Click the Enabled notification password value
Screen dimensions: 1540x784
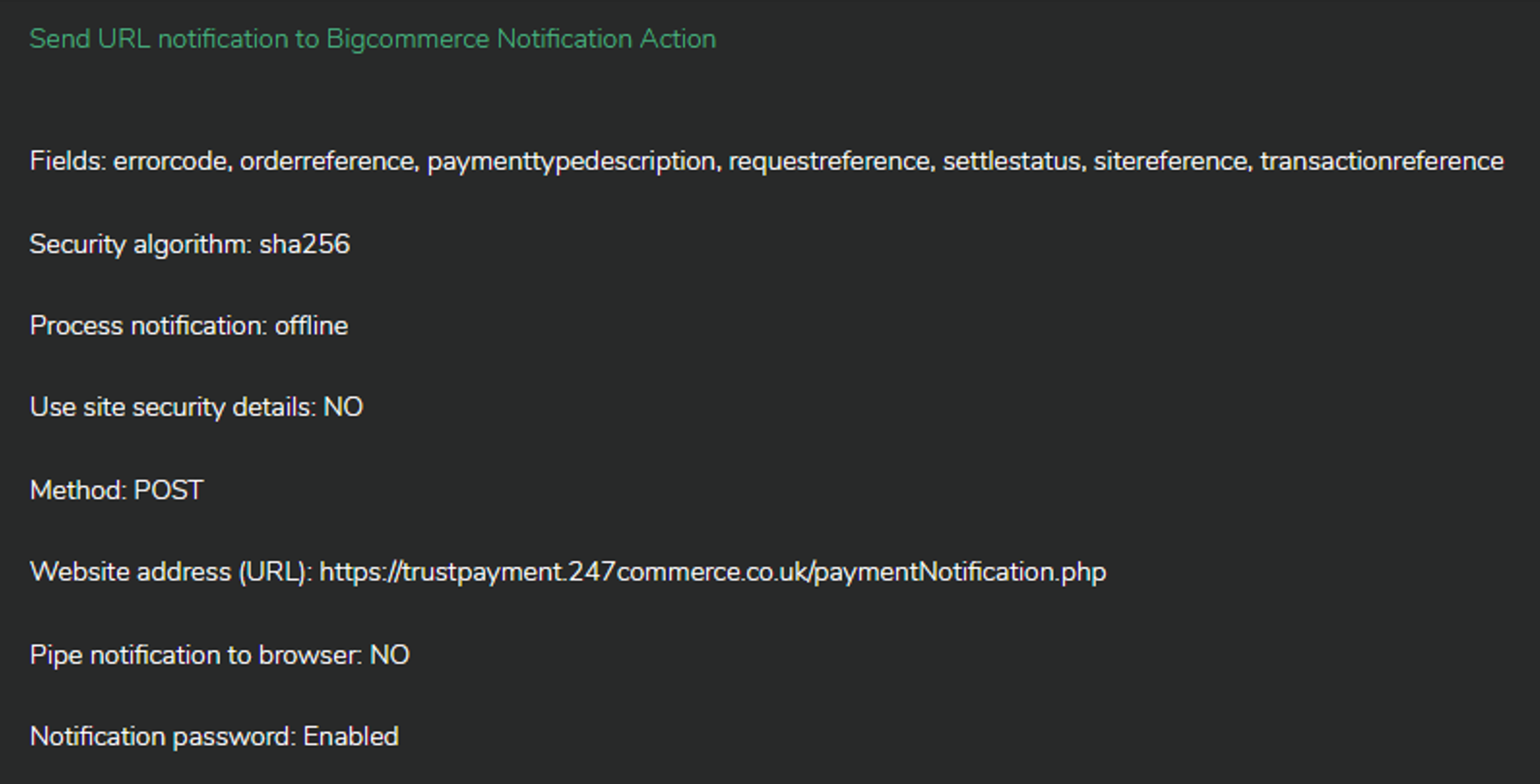(351, 737)
